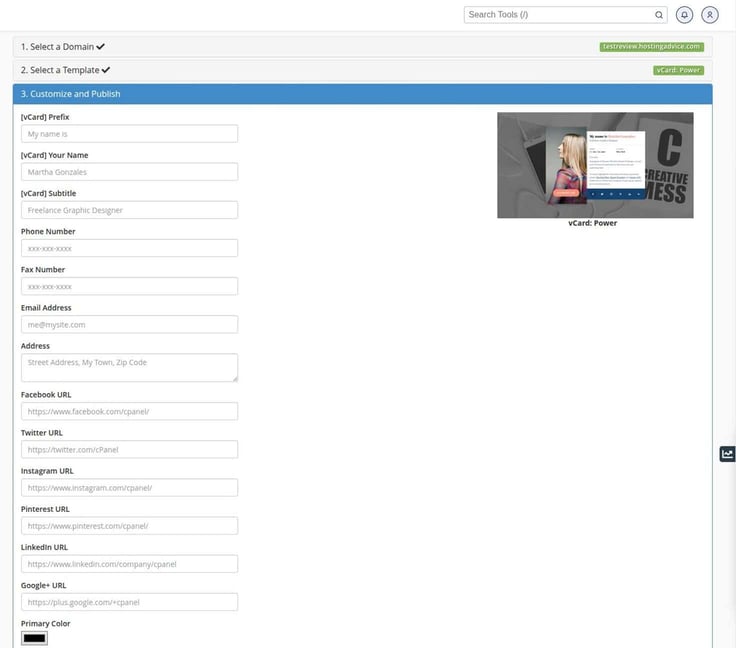Click the Facebook URL label

(46, 395)
